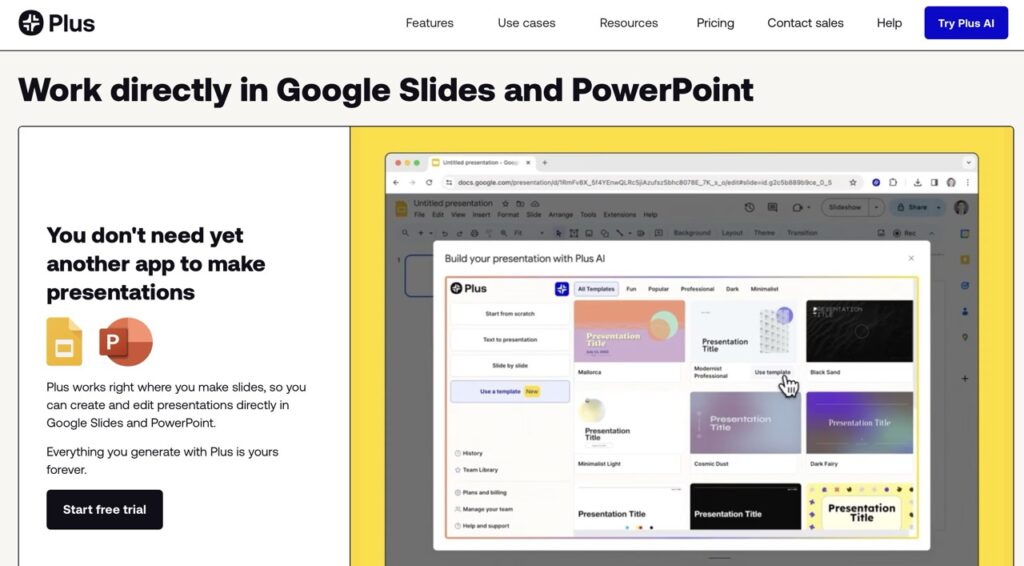Viewport: 1024px width, 566px height.
Task: Open the Resources menu
Action: pos(628,23)
